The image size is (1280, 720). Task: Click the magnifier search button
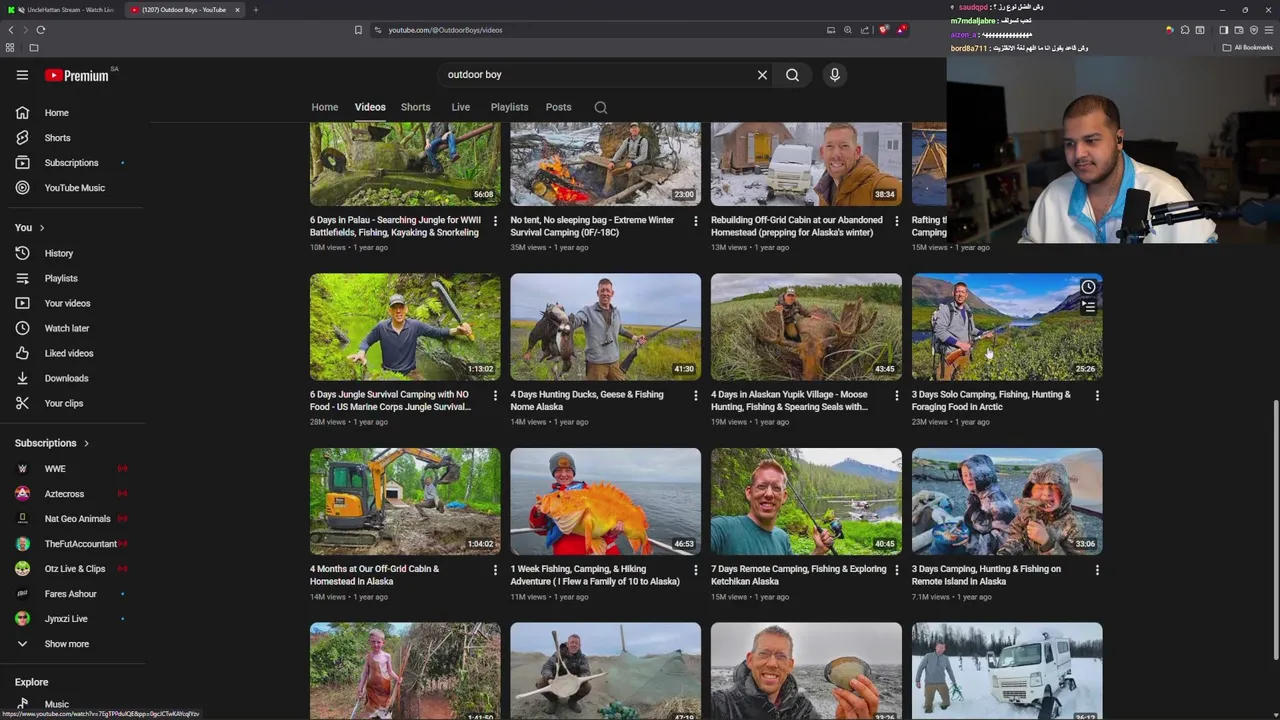click(x=792, y=75)
